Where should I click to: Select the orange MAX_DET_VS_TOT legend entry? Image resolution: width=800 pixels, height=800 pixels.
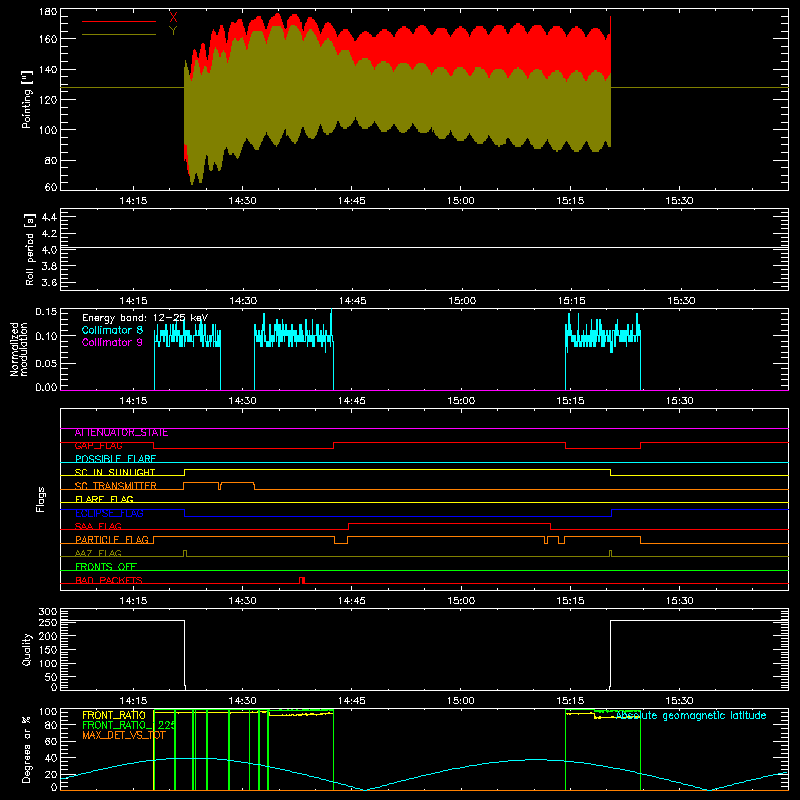pyautogui.click(x=124, y=736)
